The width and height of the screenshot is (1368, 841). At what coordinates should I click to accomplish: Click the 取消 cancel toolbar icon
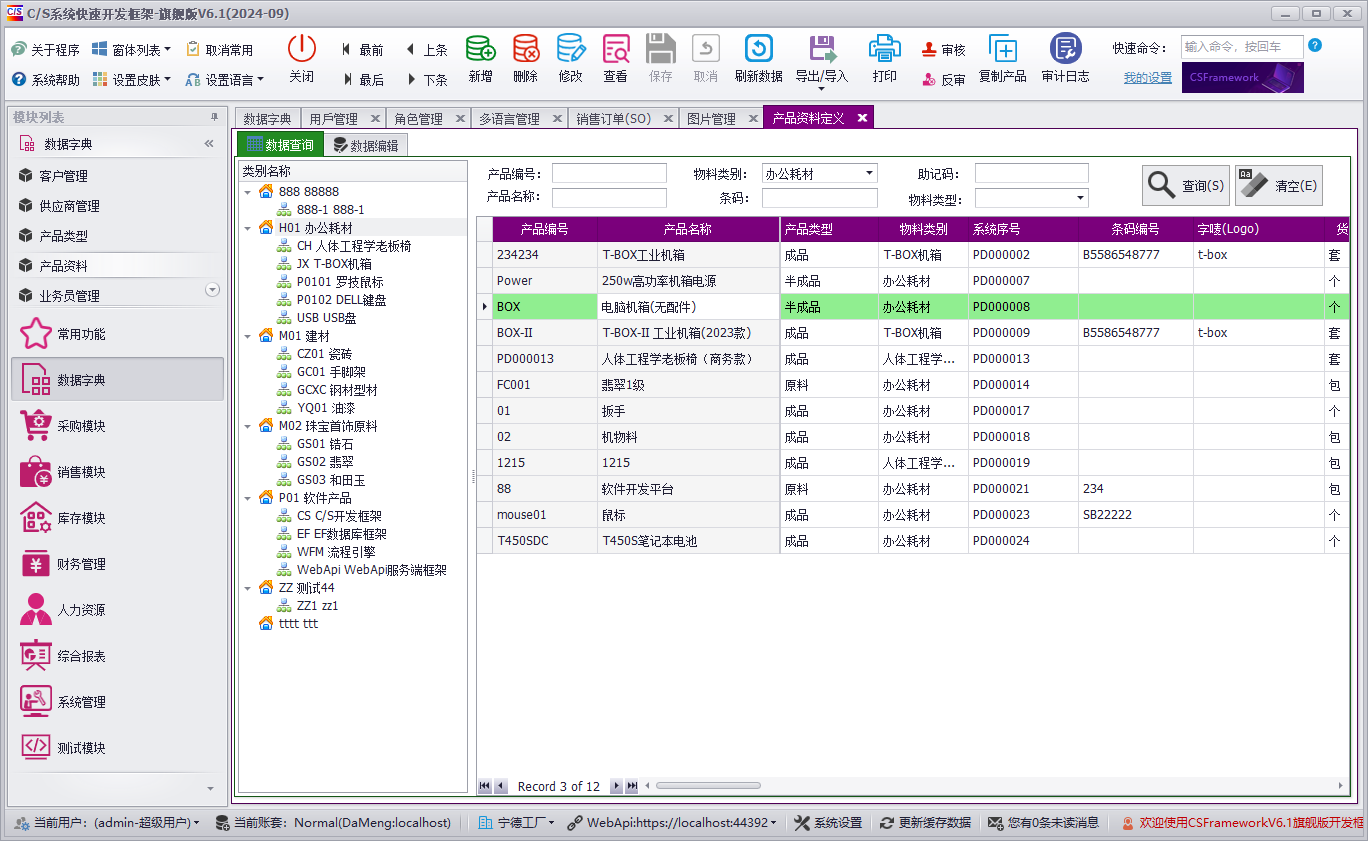(x=706, y=48)
